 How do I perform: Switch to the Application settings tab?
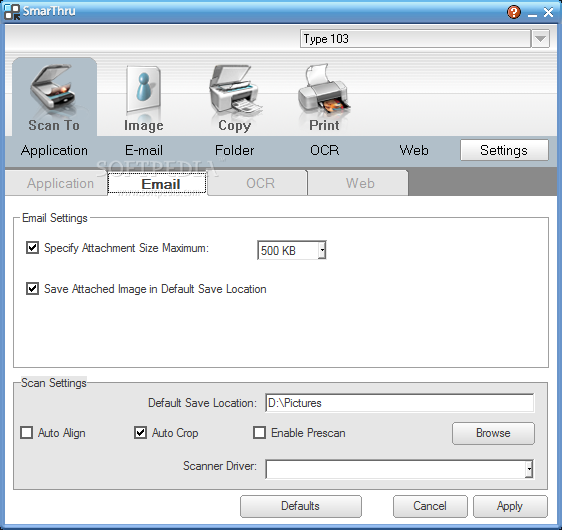click(56, 183)
